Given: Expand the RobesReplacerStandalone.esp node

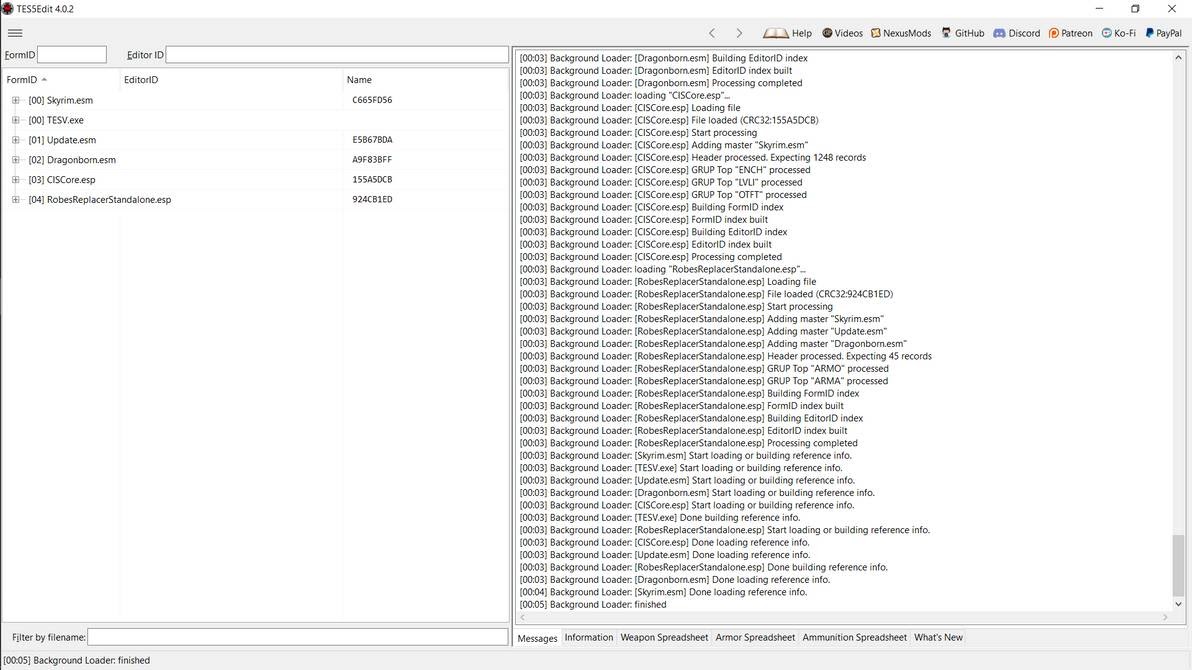Looking at the screenshot, I should [15, 199].
